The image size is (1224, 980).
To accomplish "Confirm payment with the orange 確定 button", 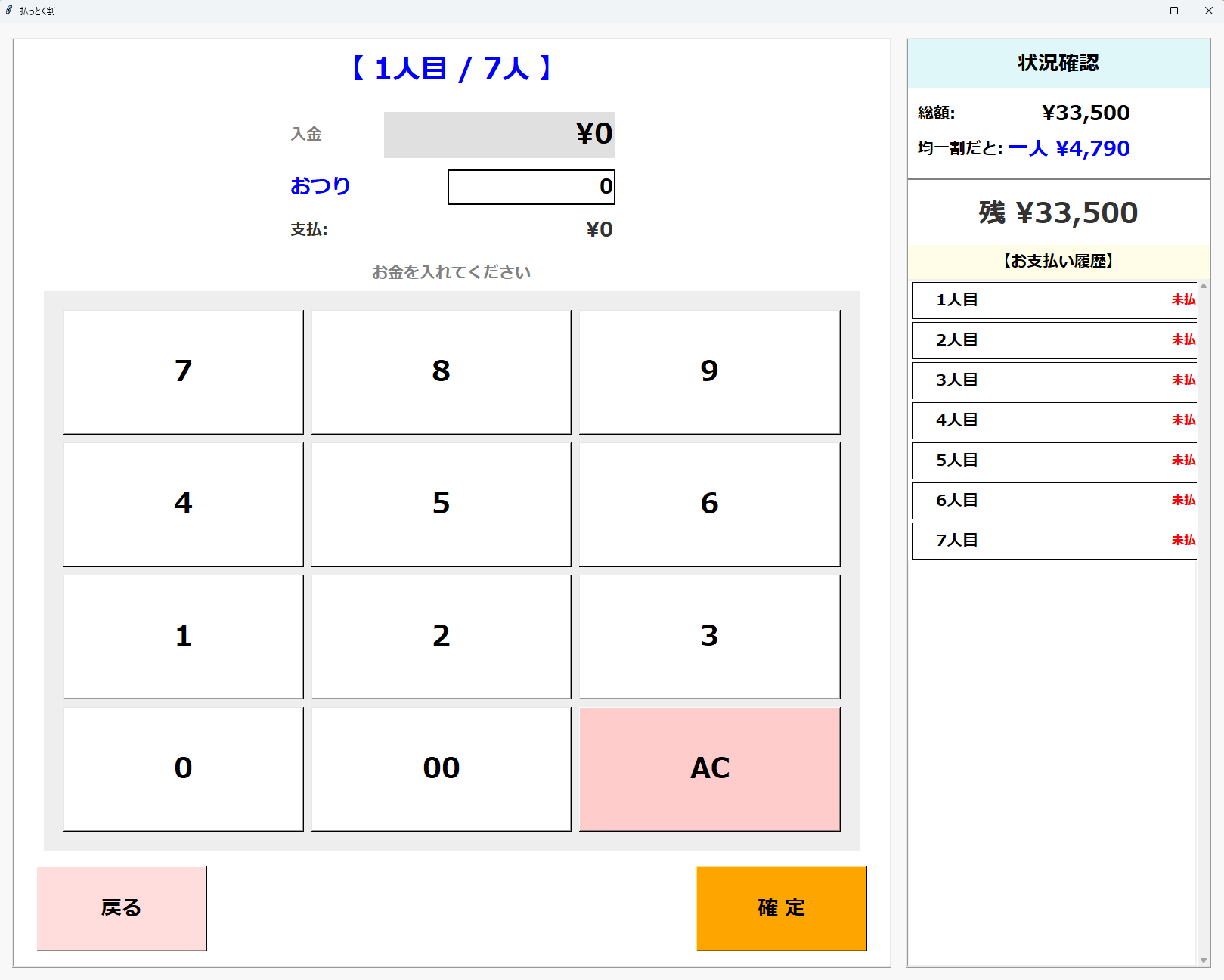I will tap(781, 907).
